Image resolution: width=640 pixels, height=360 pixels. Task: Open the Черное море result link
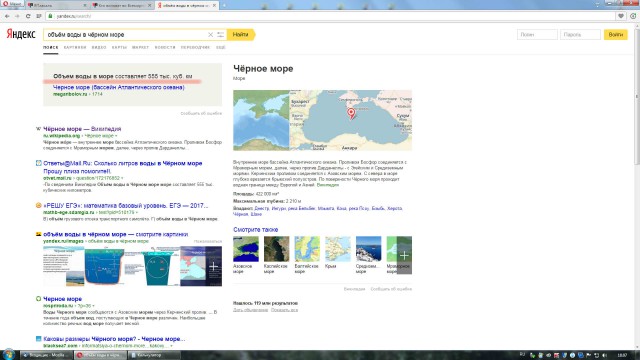coord(62,299)
